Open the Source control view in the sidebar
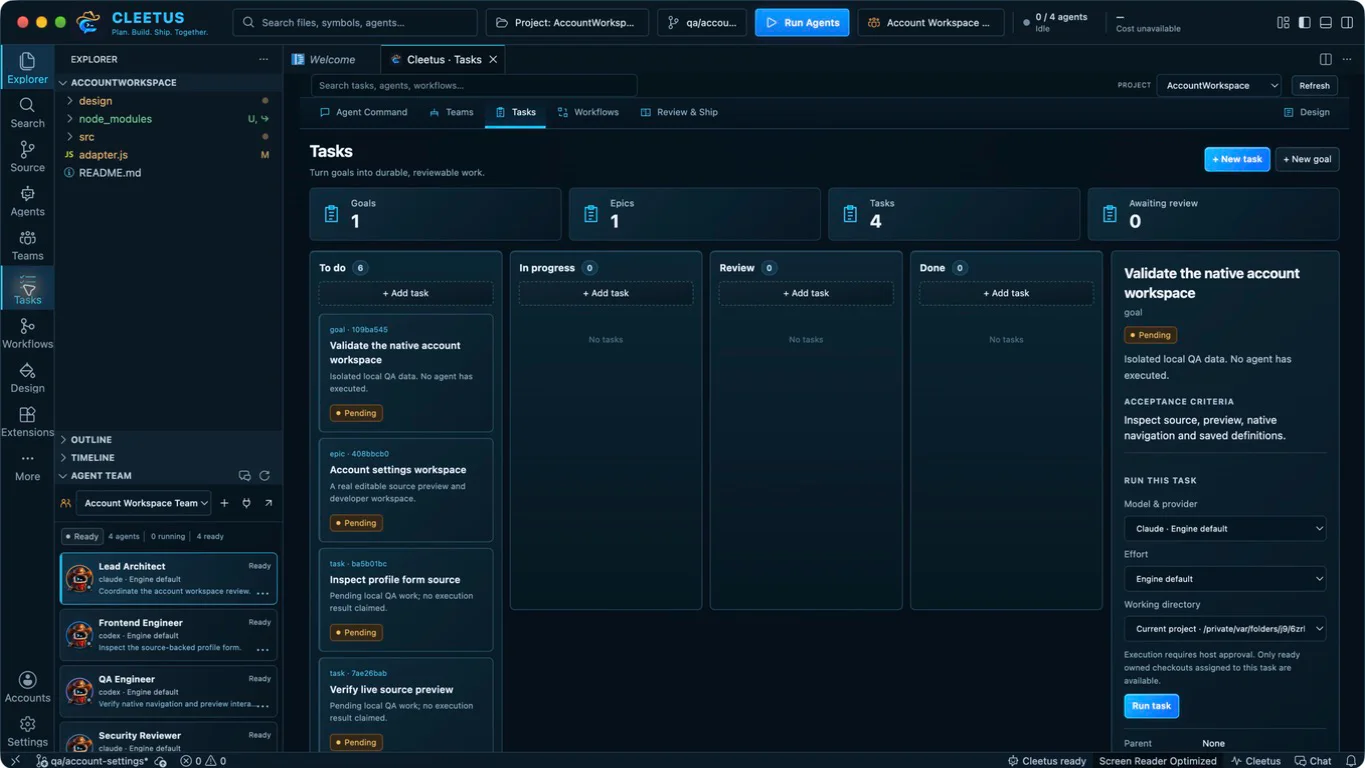This screenshot has width=1365, height=768. tap(27, 156)
